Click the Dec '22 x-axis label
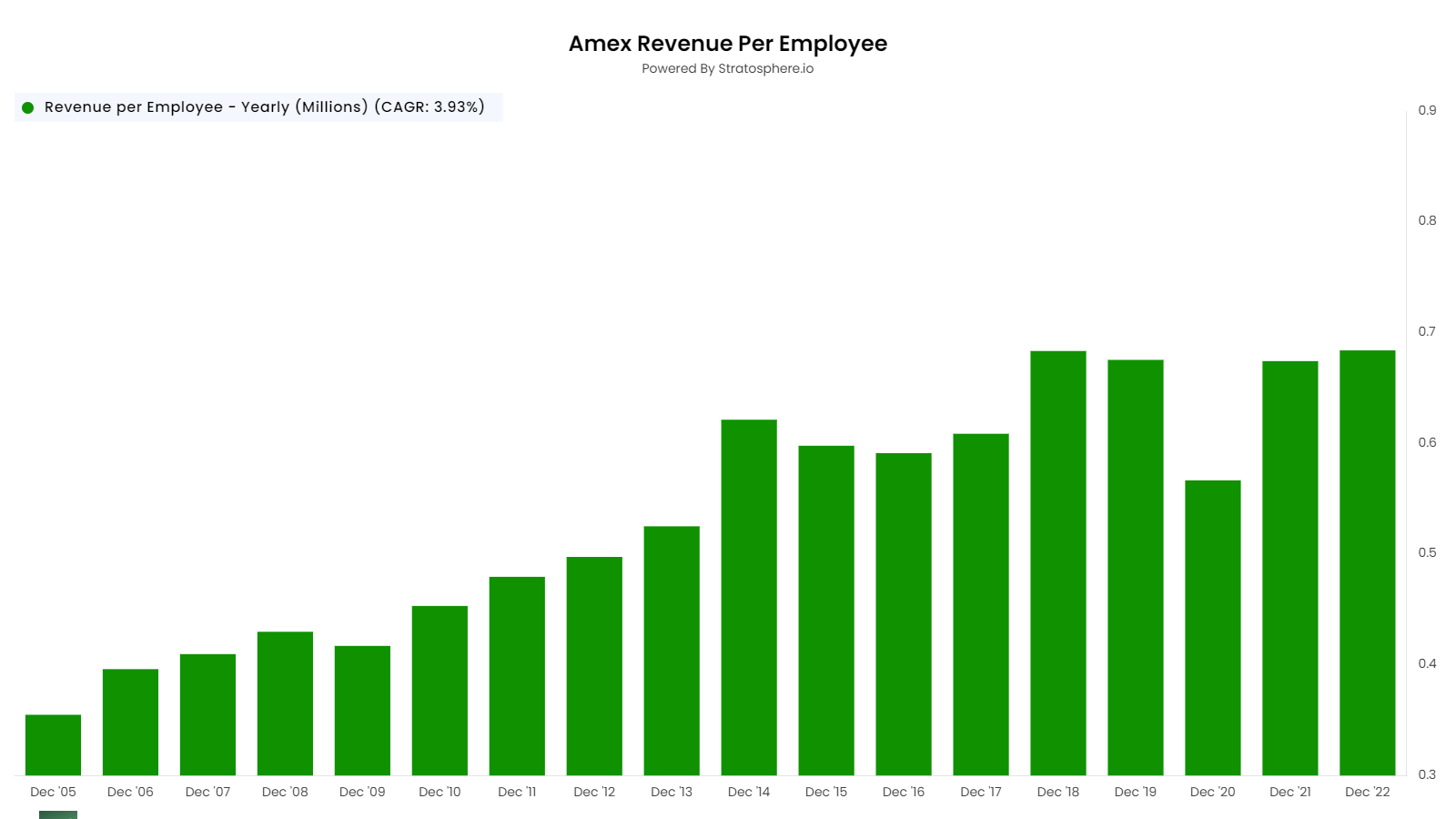This screenshot has height=819, width=1456. (1368, 792)
